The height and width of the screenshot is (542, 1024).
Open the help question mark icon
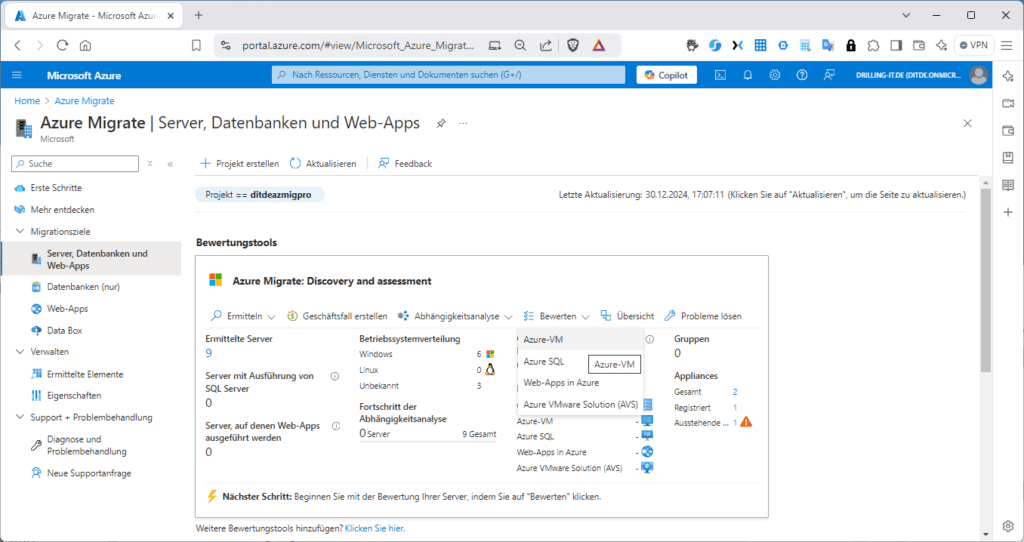[802, 75]
